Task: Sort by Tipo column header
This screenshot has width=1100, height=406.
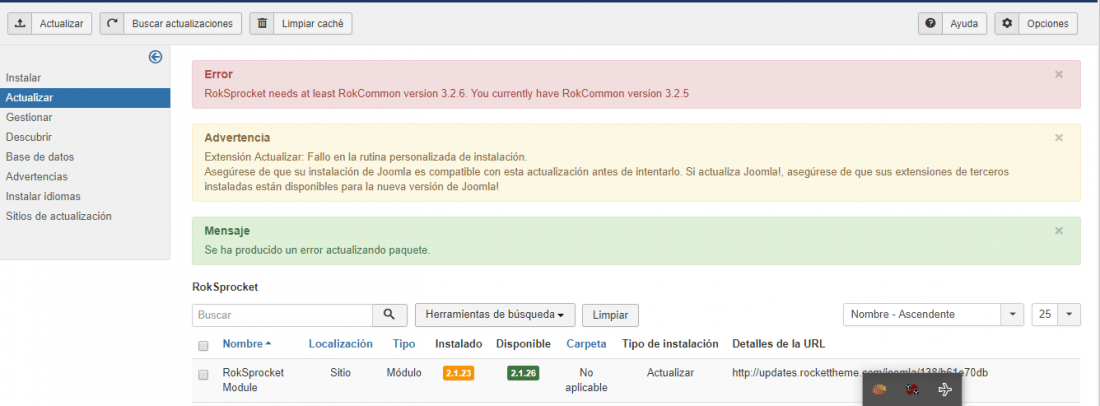Action: tap(404, 344)
